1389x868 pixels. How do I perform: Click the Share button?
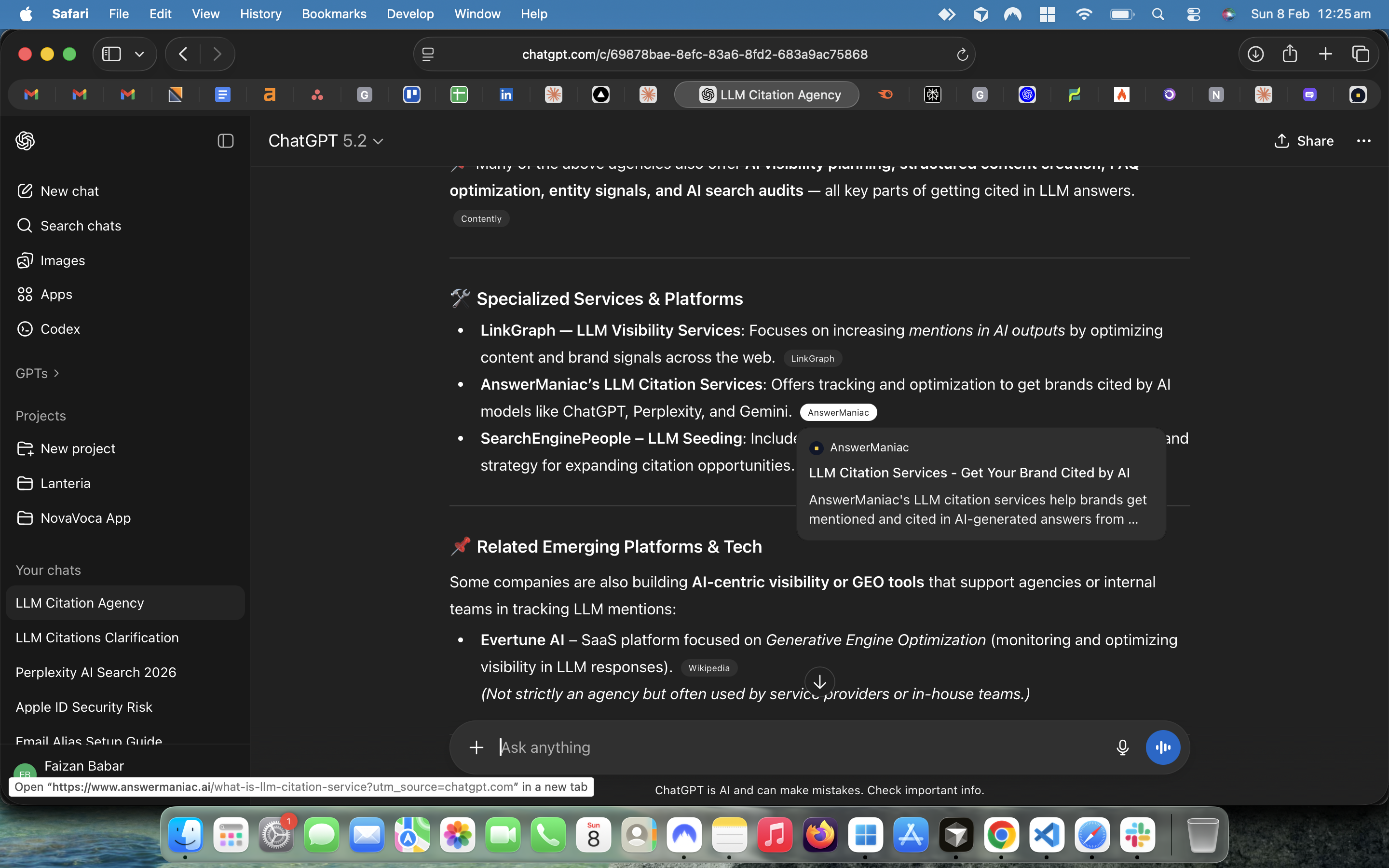click(x=1304, y=141)
